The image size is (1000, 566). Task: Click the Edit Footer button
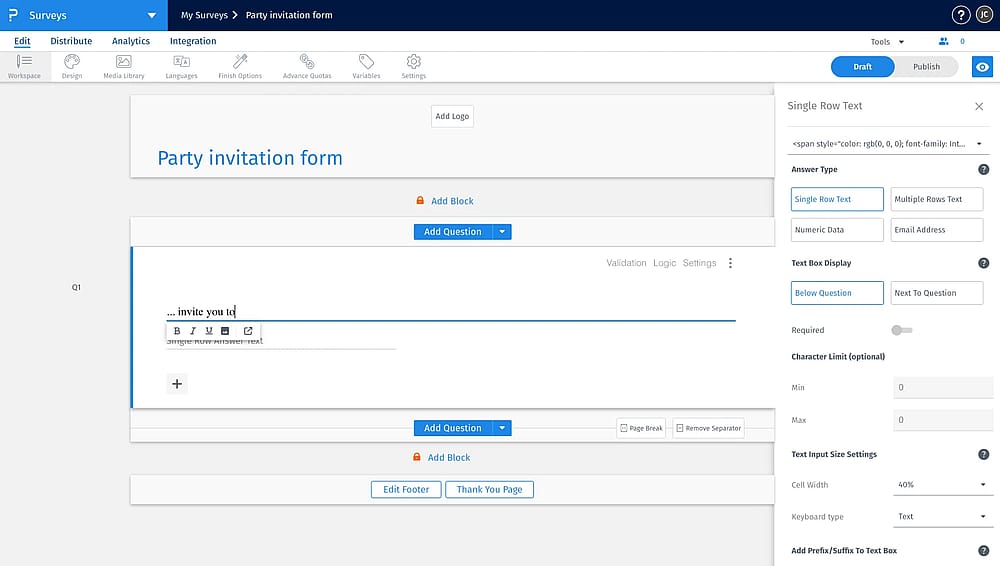pos(406,489)
